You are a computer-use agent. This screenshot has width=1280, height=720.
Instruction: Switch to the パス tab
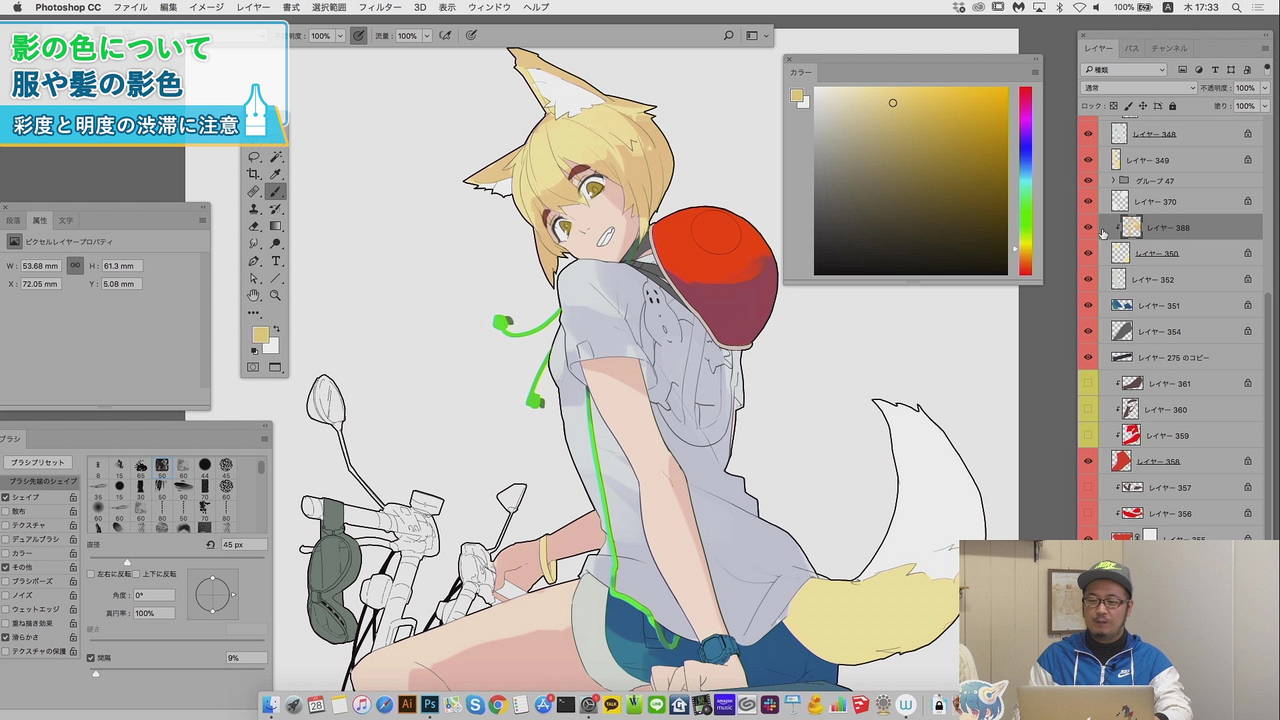1132,48
